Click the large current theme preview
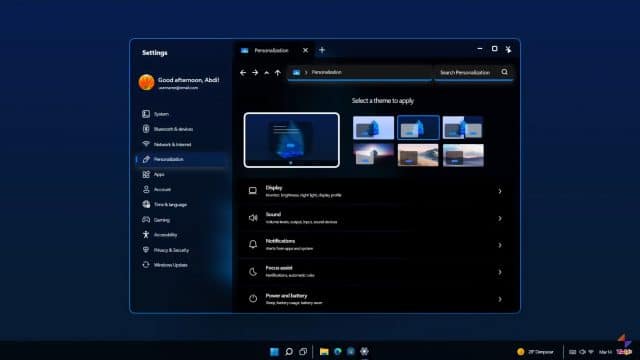This screenshot has width=640, height=360. 291,140
